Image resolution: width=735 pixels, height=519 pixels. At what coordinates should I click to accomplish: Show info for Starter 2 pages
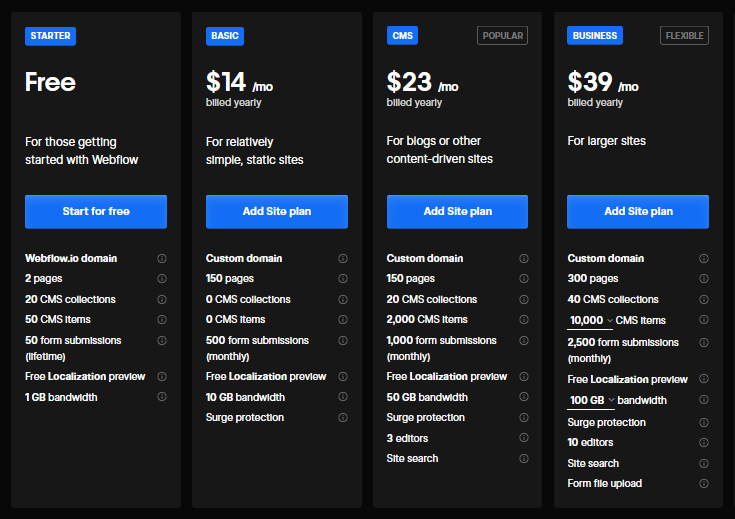[162, 278]
